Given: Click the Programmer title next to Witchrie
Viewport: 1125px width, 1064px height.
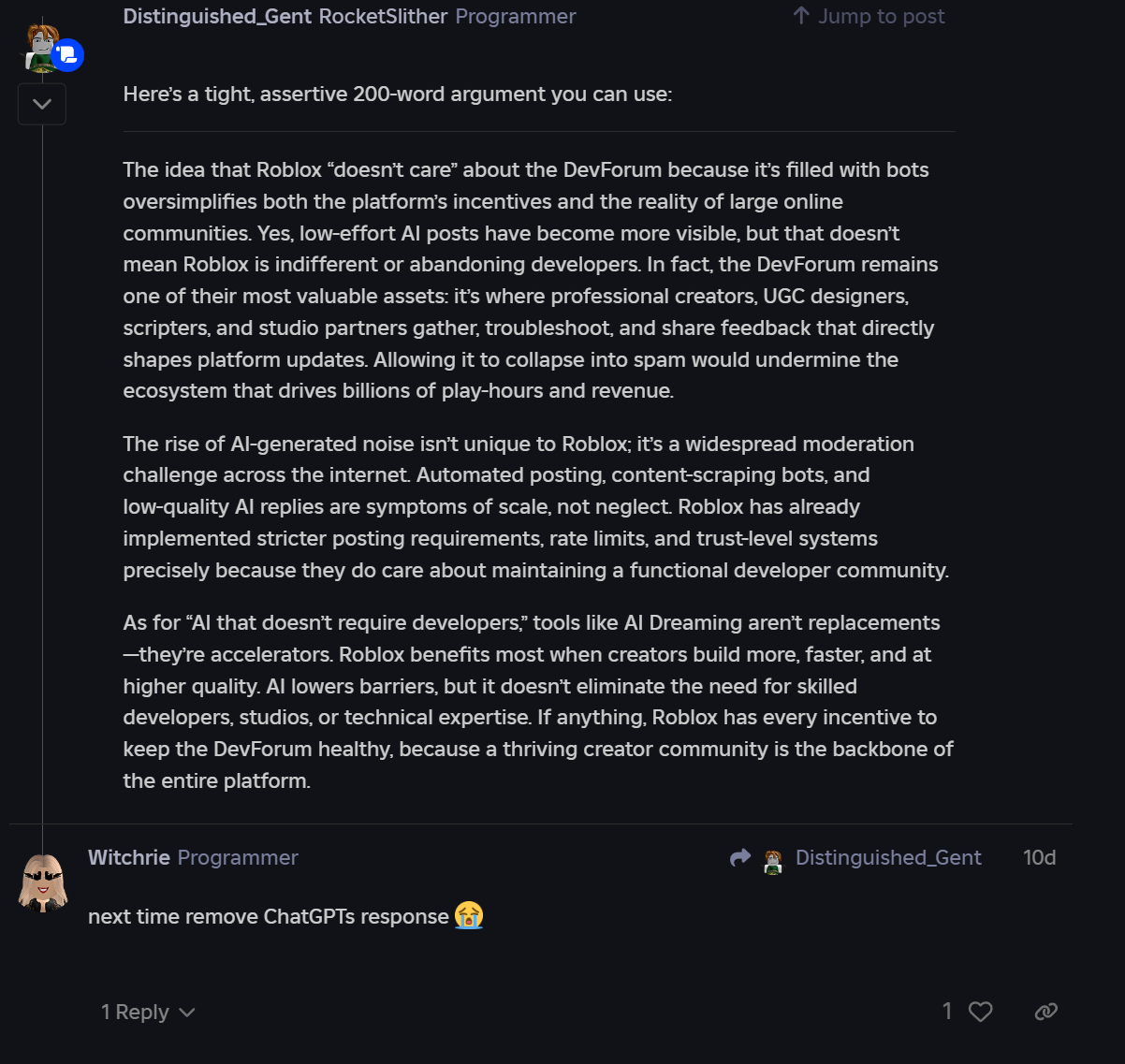Looking at the screenshot, I should 238,857.
